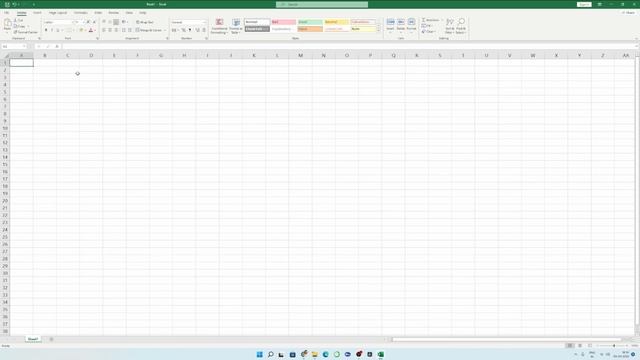Switch to the Data tab
This screenshot has width=640, height=360.
coord(98,13)
